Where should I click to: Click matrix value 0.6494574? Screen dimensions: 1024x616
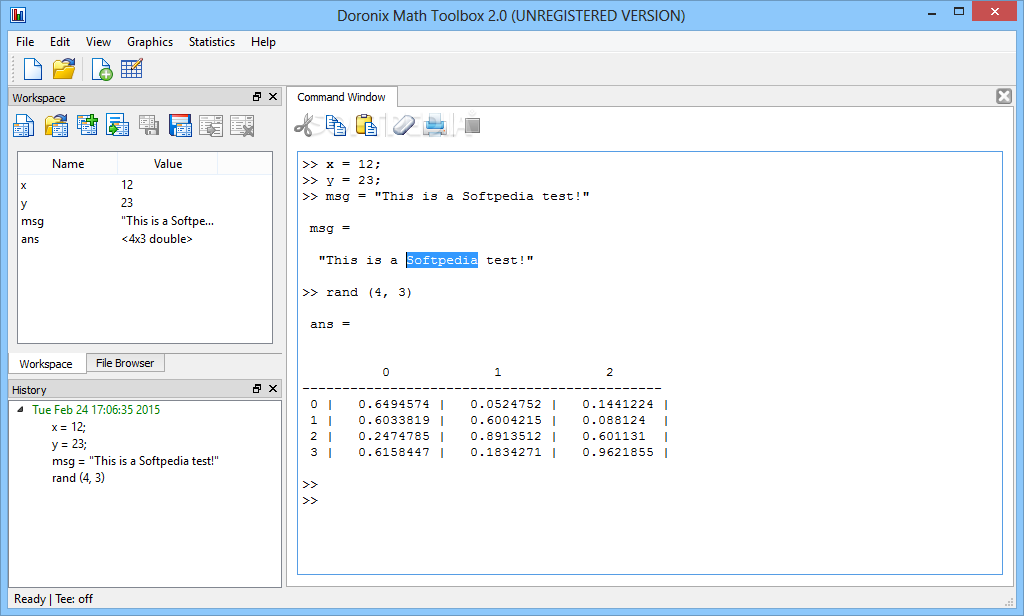[394, 404]
